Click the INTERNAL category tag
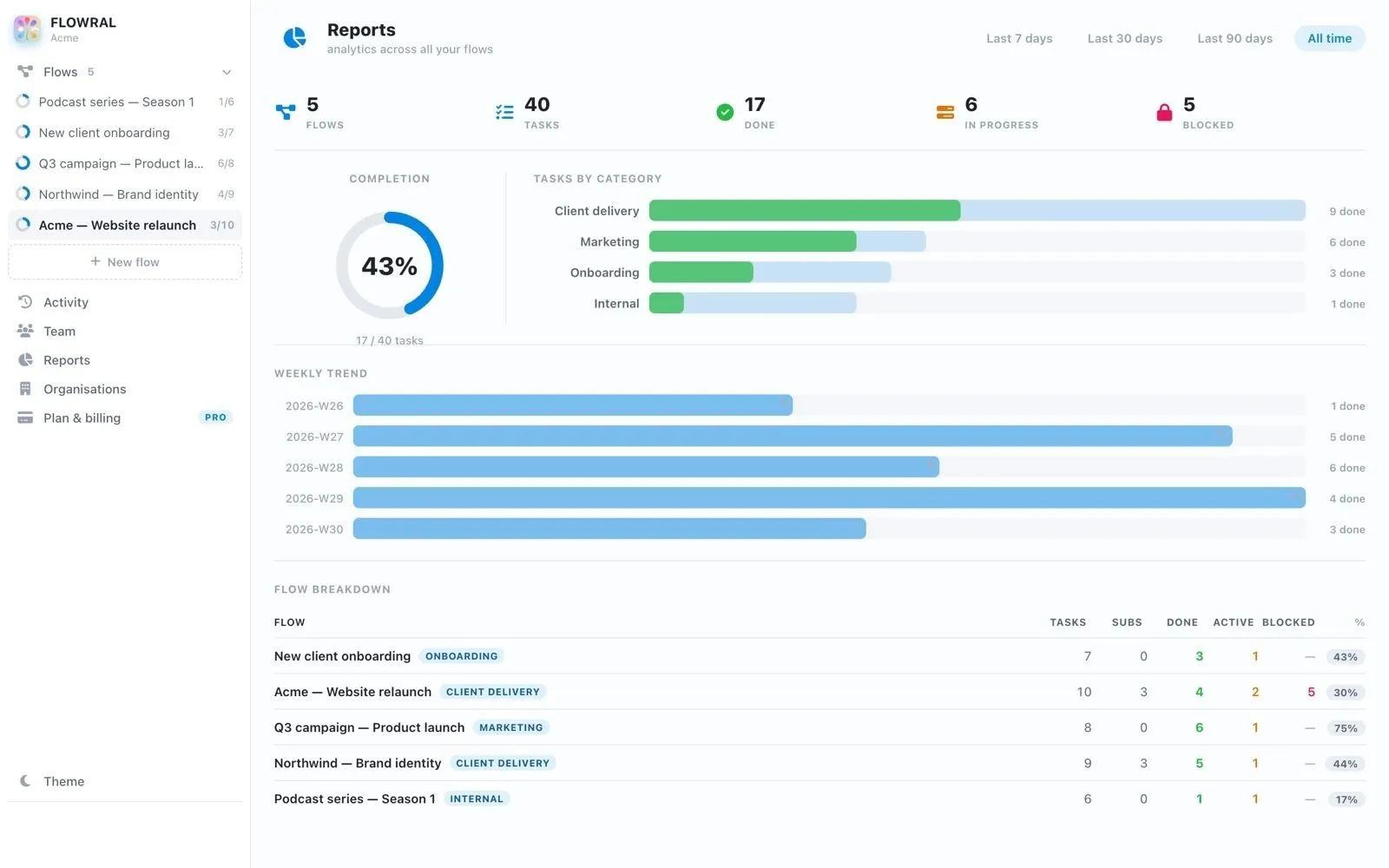The image size is (1389, 868). point(476,799)
